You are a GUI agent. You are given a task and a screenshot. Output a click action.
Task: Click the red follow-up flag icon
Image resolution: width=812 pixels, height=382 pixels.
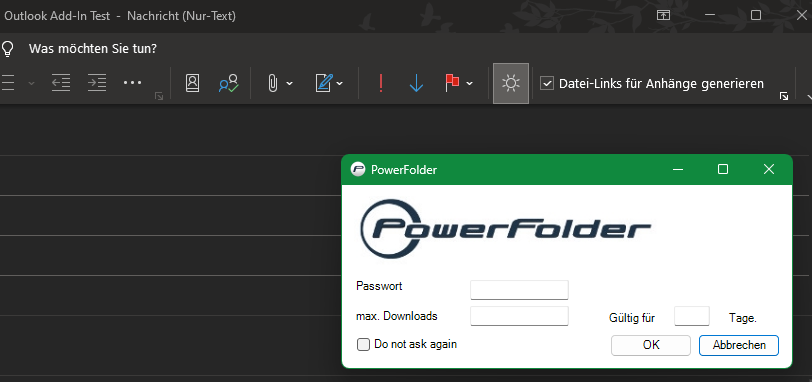pos(452,83)
